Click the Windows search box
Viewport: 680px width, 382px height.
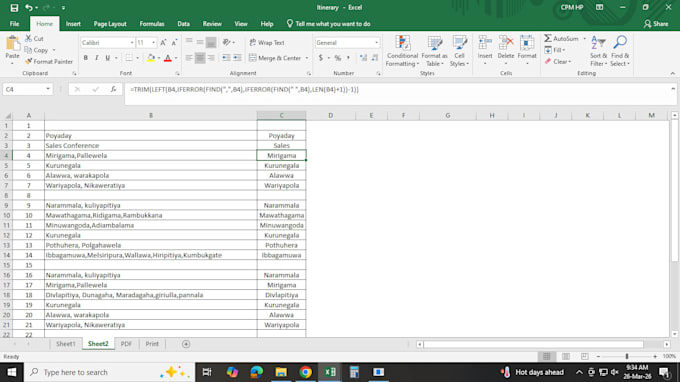pyautogui.click(x=110, y=372)
